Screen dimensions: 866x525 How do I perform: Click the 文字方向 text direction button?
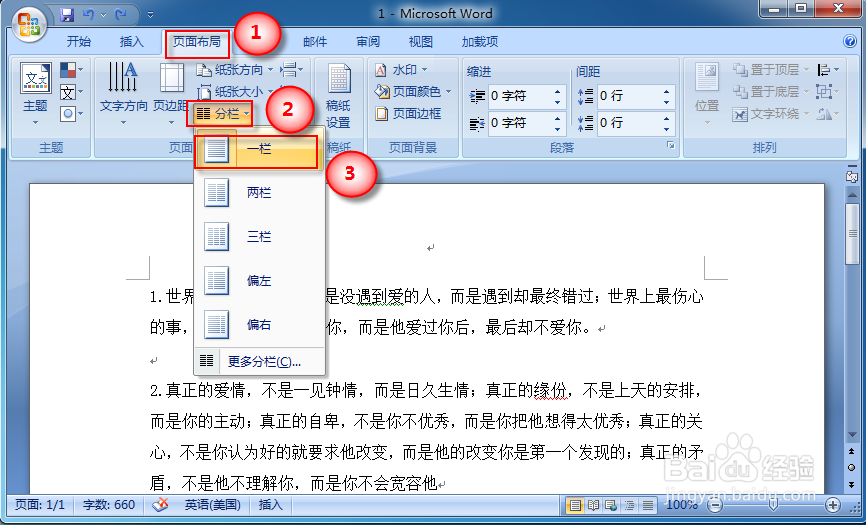(x=123, y=93)
